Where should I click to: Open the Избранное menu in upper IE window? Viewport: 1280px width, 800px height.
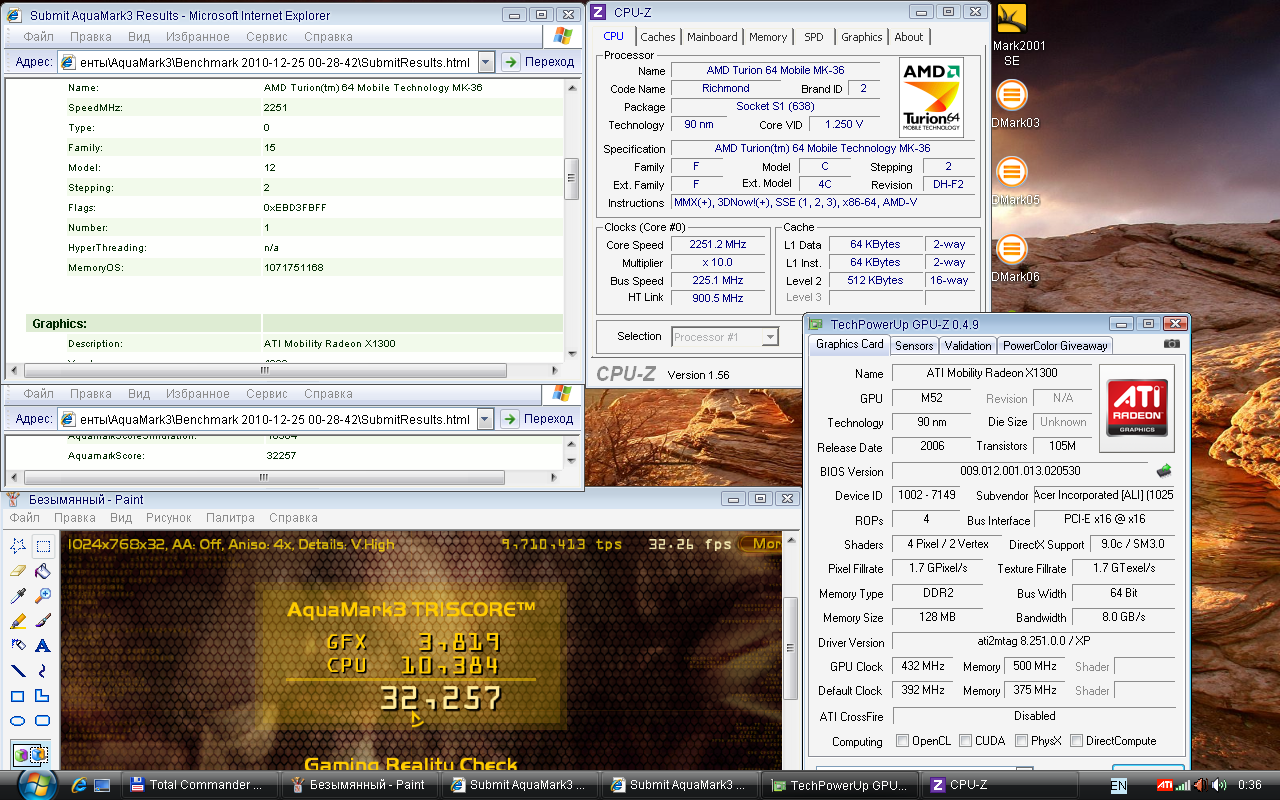point(198,37)
